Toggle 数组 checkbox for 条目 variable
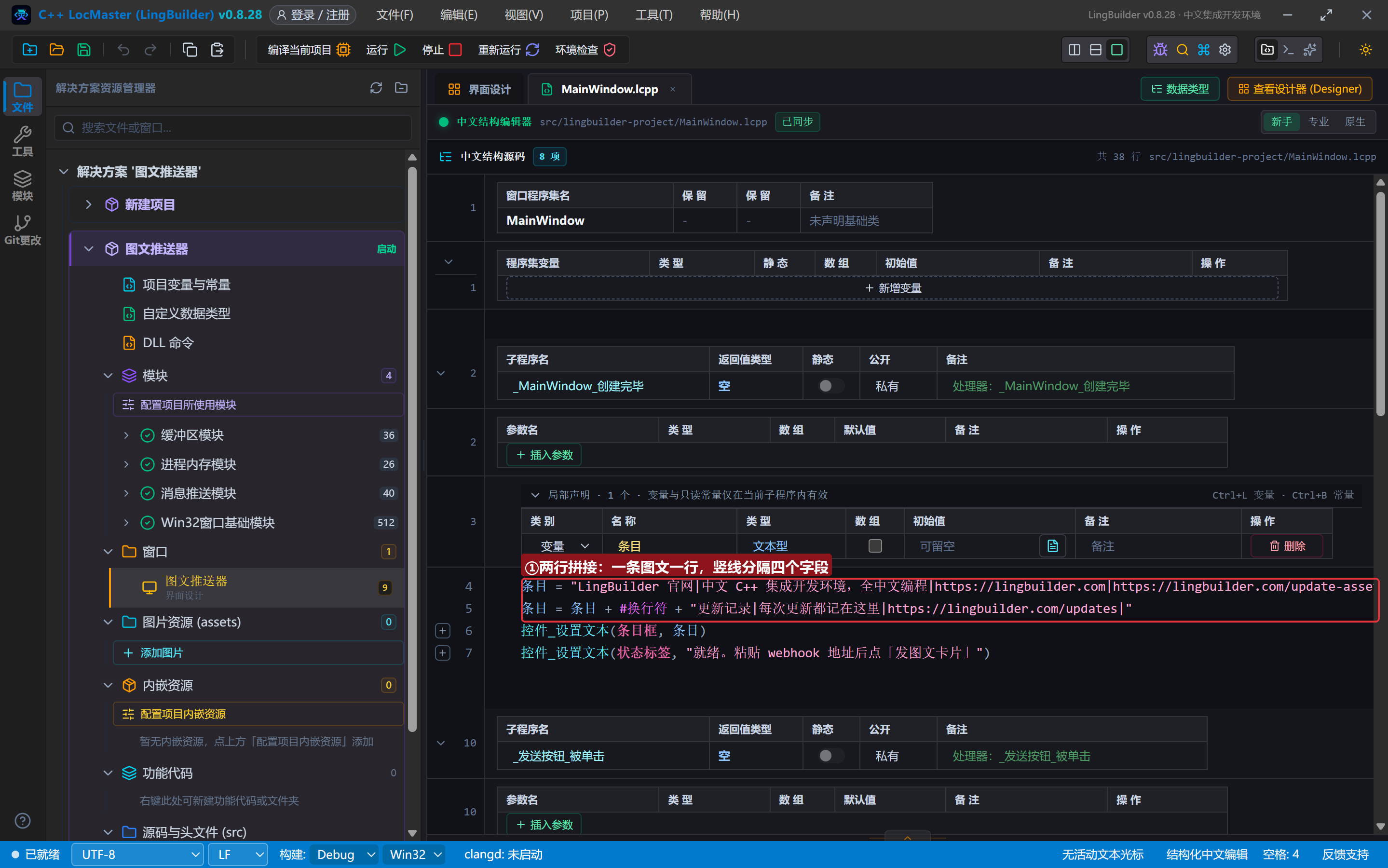Screen dimensions: 1388x868 tap(875, 546)
